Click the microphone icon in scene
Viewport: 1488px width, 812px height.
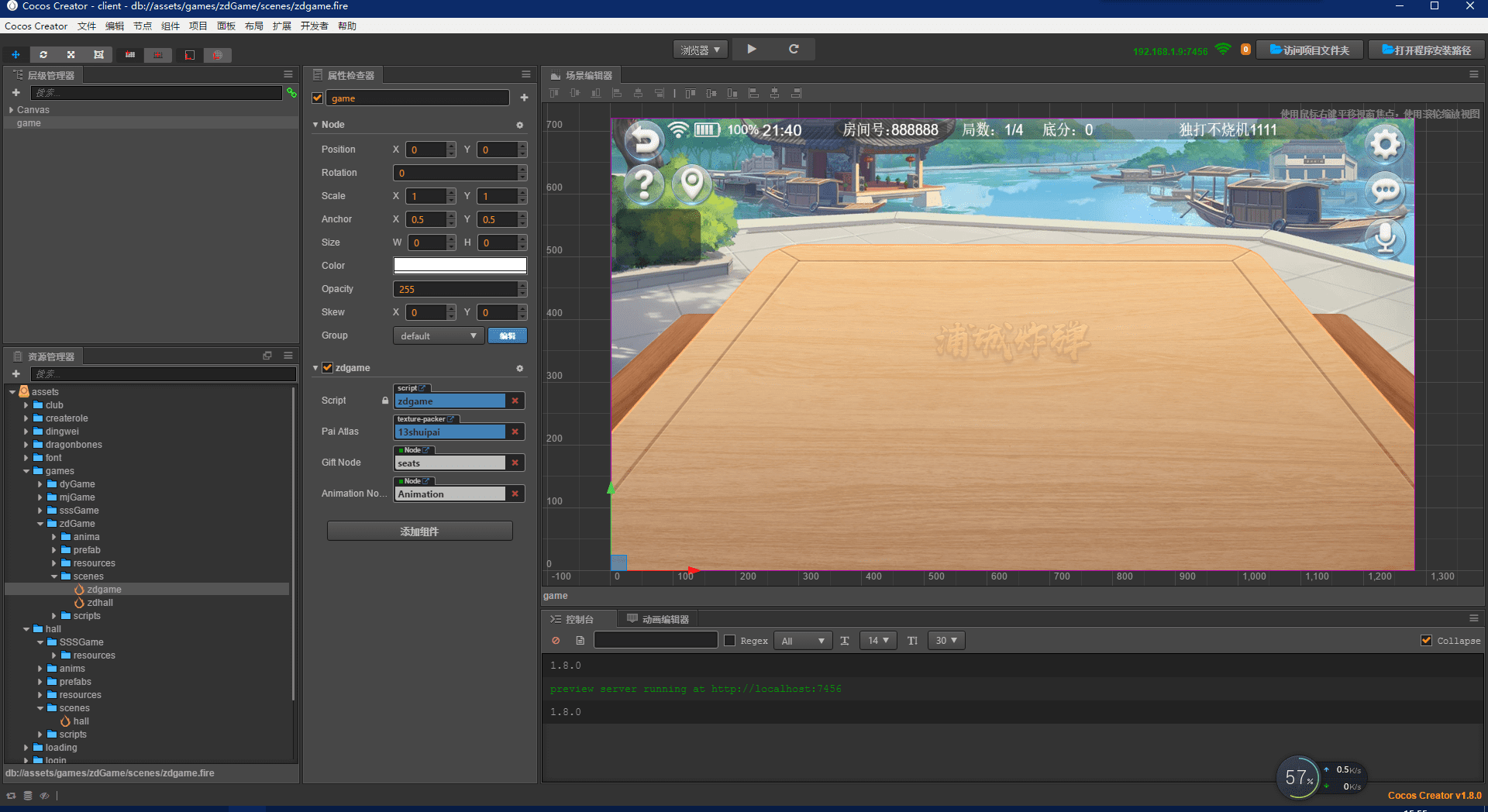click(x=1385, y=238)
